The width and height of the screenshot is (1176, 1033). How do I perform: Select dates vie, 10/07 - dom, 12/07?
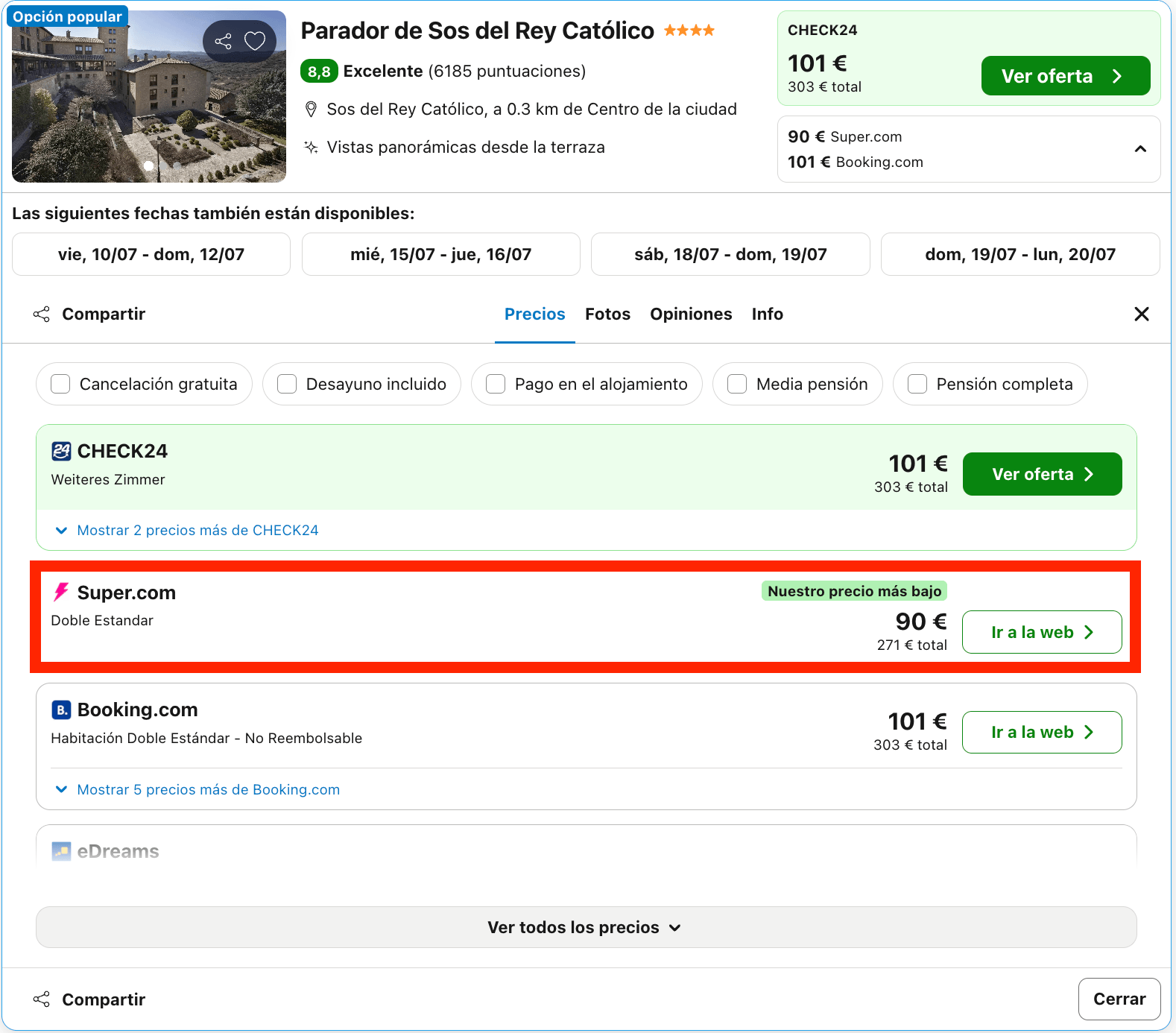click(x=151, y=254)
